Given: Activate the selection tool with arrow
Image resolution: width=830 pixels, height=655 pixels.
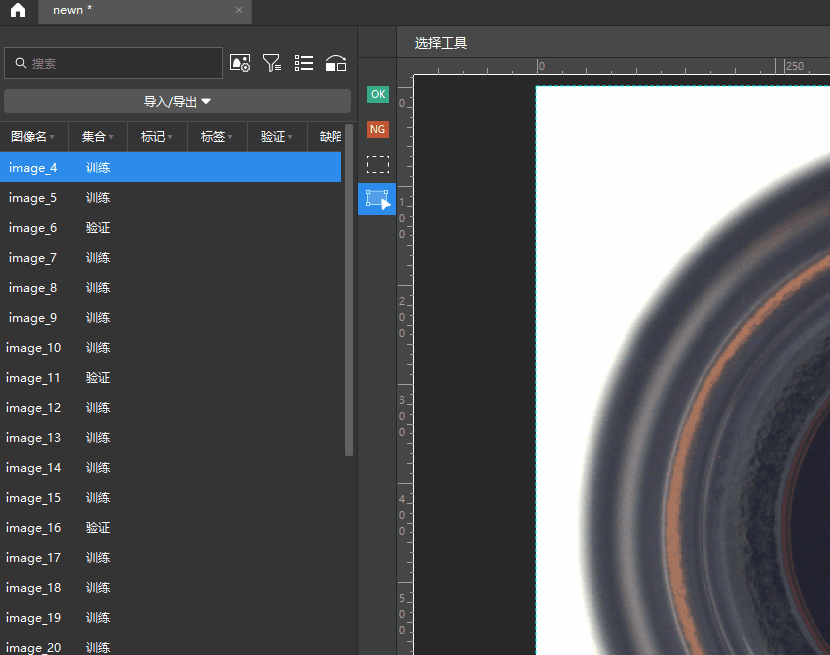Looking at the screenshot, I should [377, 199].
